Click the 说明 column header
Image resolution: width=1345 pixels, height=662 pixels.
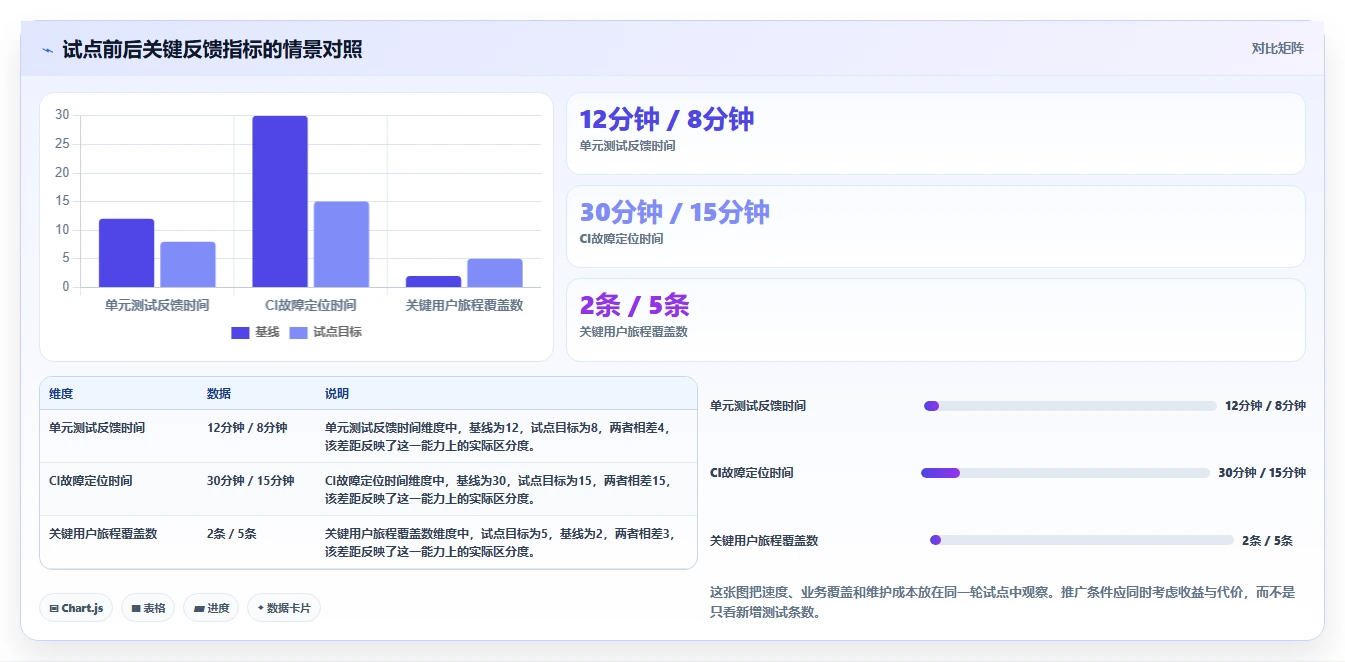(337, 394)
